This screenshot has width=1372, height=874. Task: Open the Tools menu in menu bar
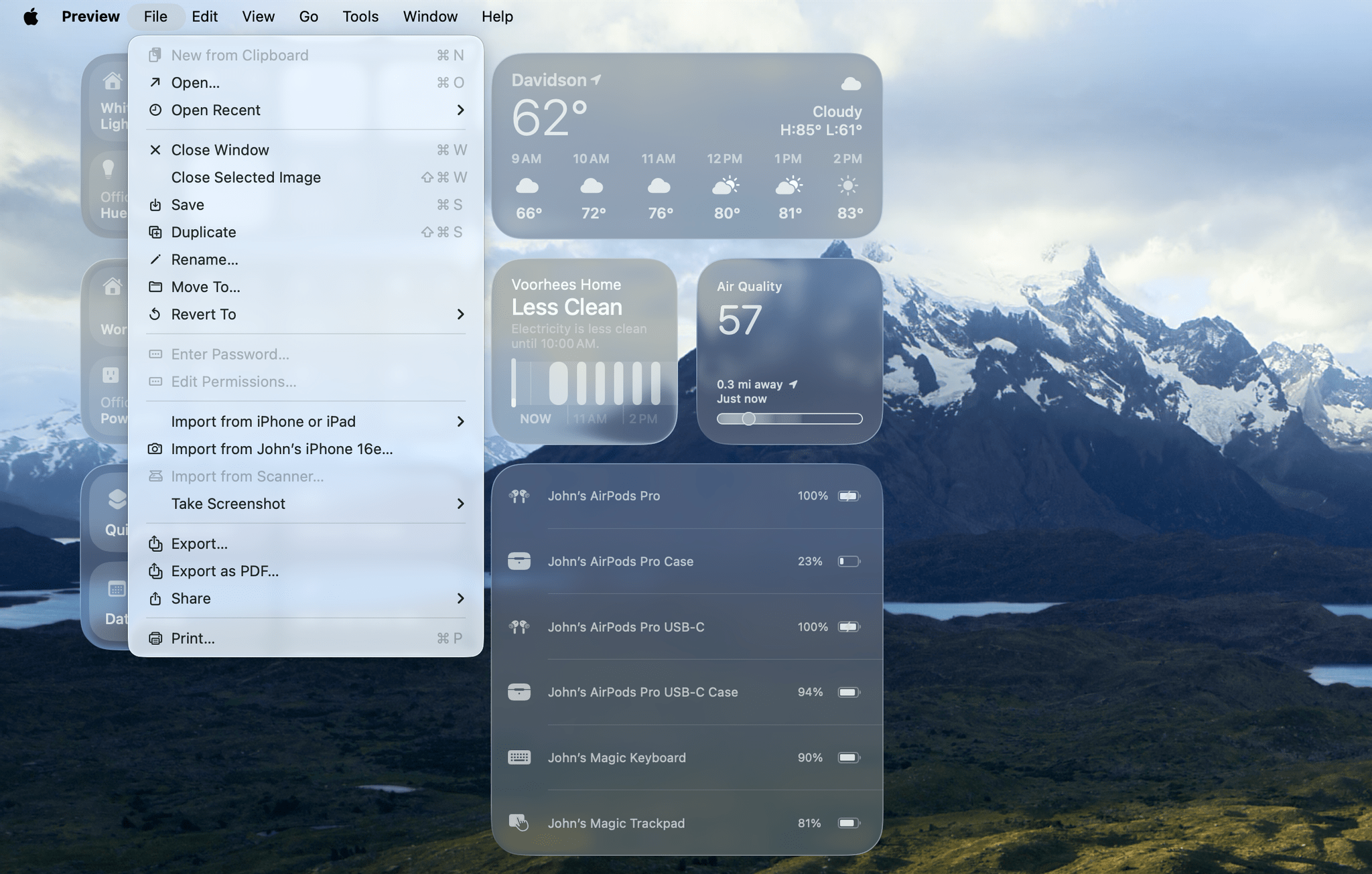click(360, 17)
